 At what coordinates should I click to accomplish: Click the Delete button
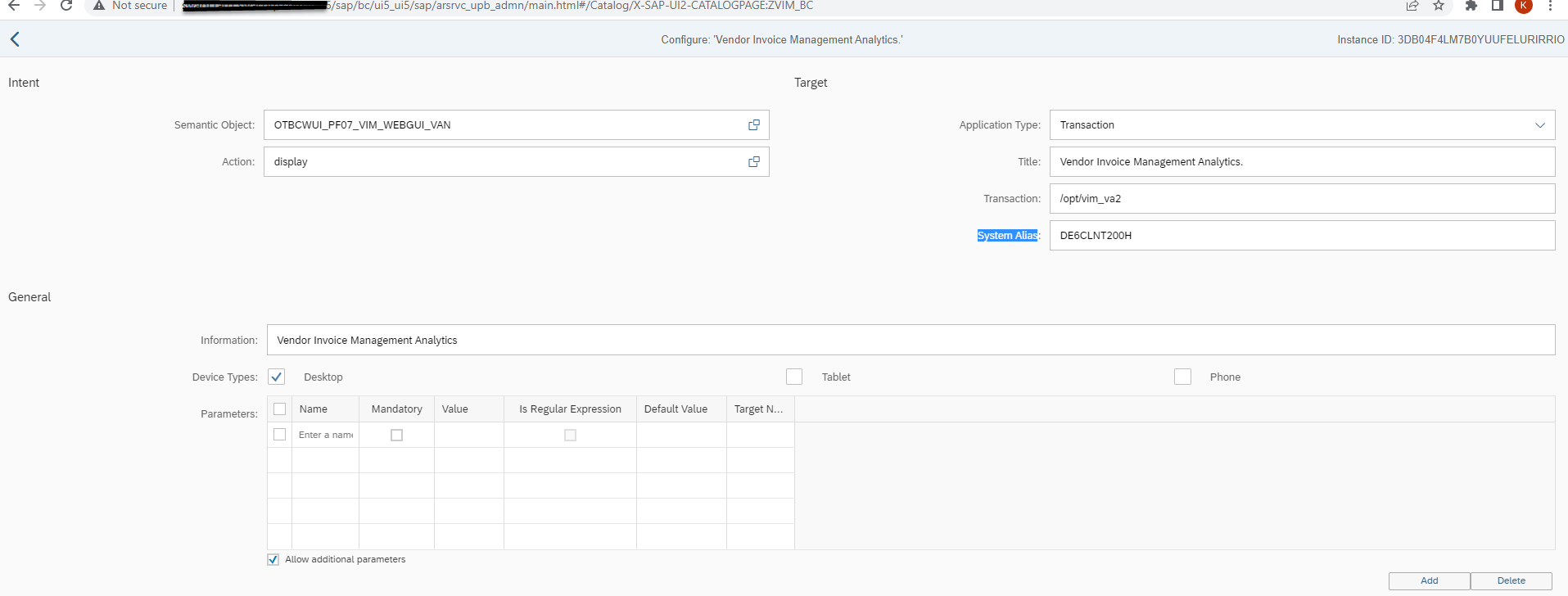point(1512,580)
